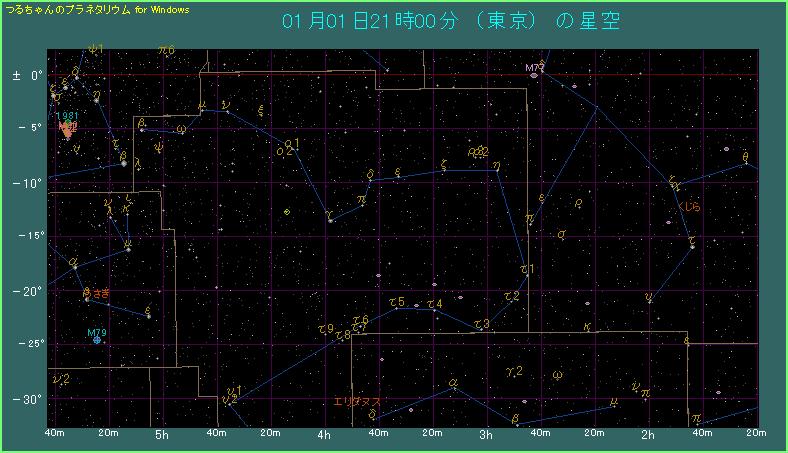The height and width of the screenshot is (453, 788).
Task: Click the エリダヌス constellation name label
Action: [x=356, y=402]
